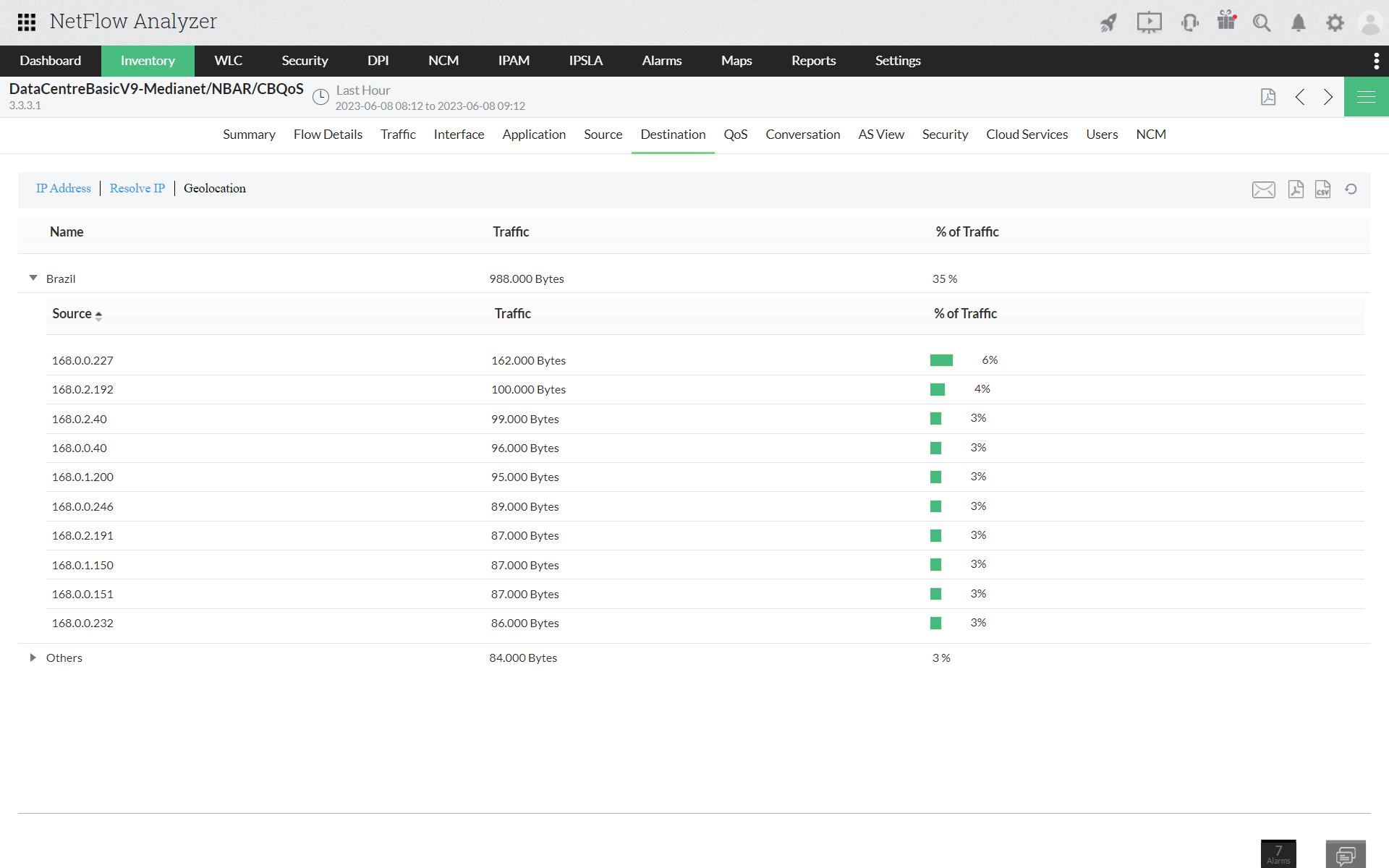Collapse the Brazil row

pos(33,278)
